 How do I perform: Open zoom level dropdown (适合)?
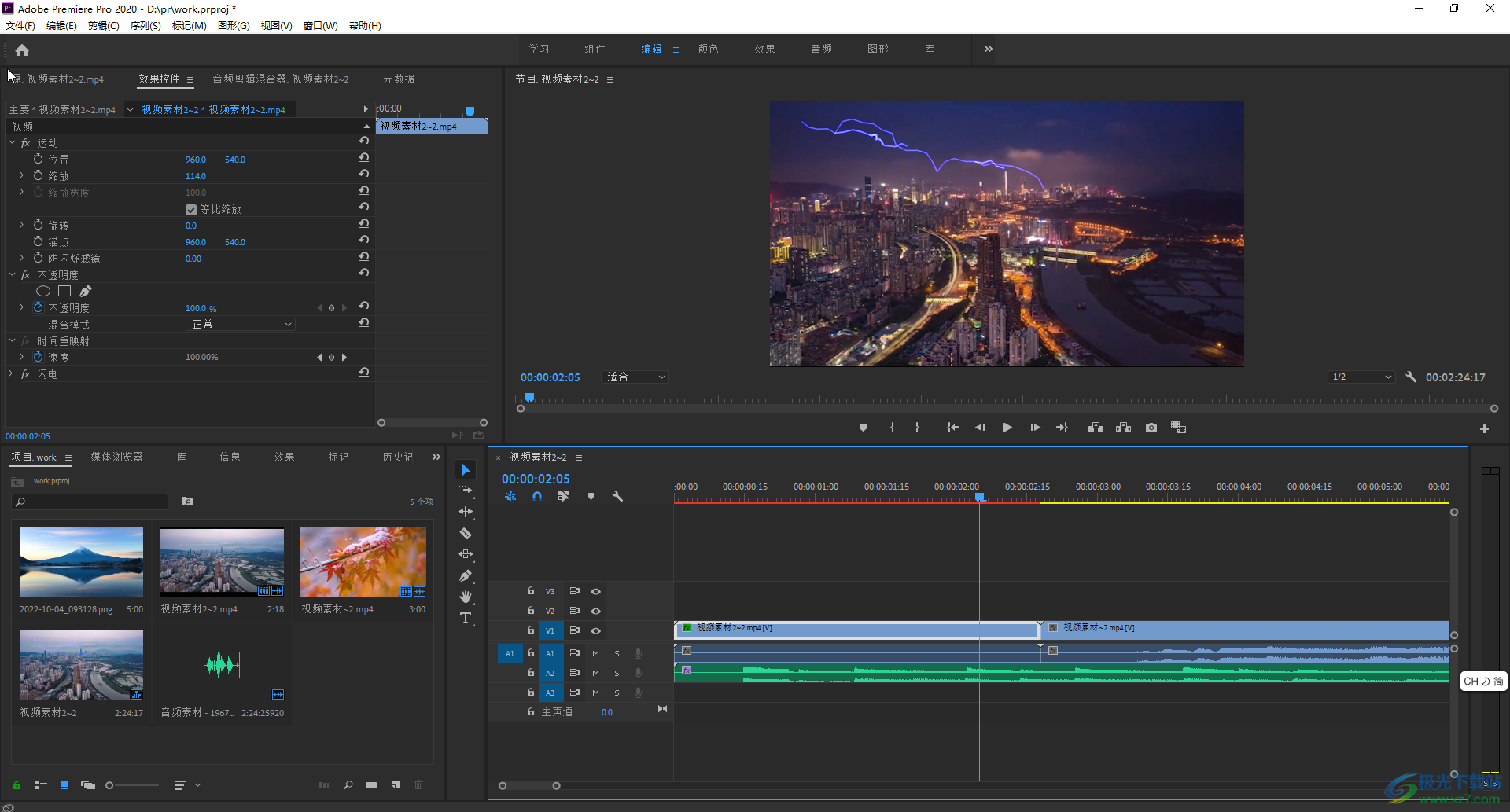[x=635, y=377]
